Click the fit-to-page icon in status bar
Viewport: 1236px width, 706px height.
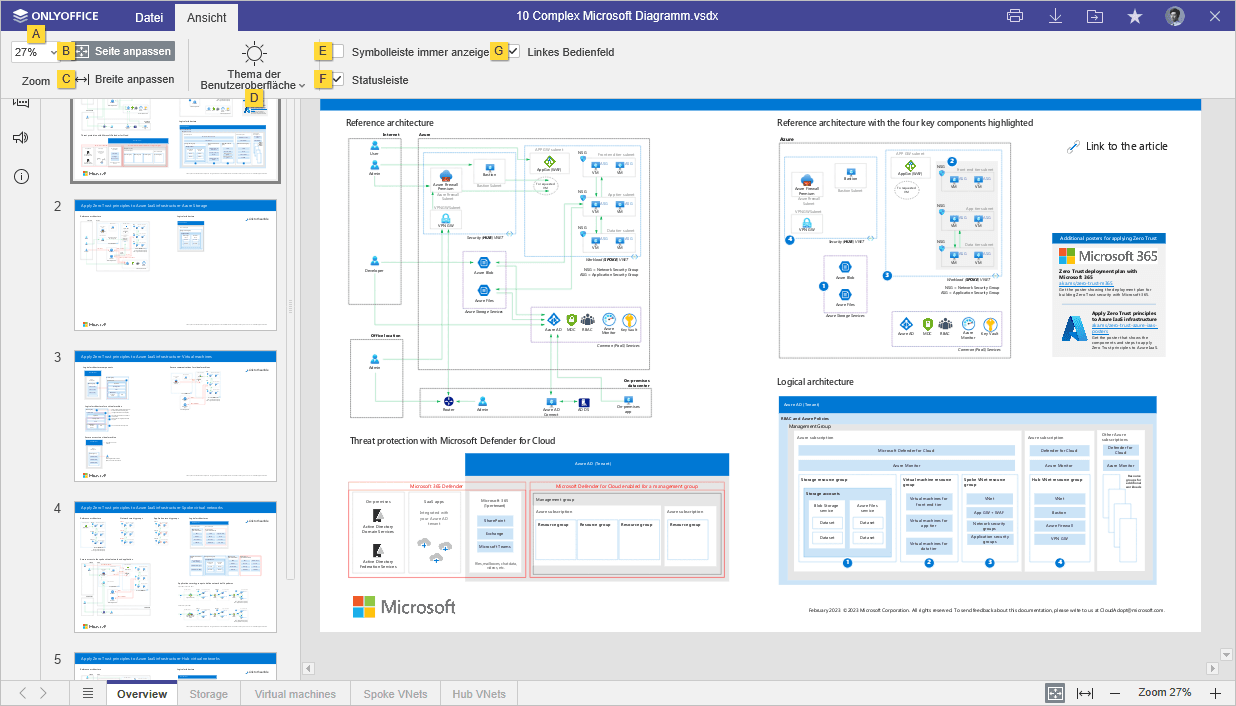(1055, 693)
